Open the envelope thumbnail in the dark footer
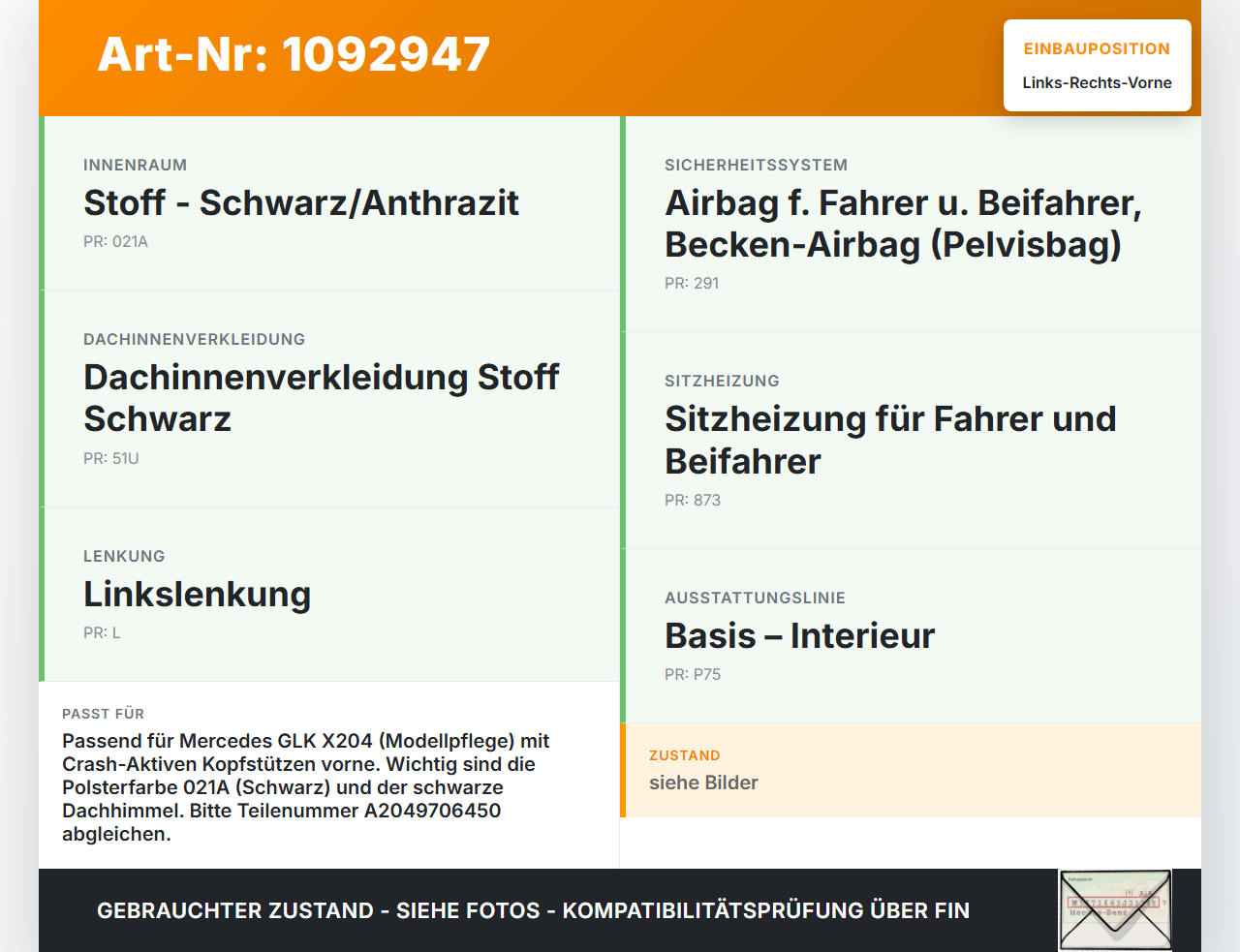The image size is (1240, 952). 1115,910
